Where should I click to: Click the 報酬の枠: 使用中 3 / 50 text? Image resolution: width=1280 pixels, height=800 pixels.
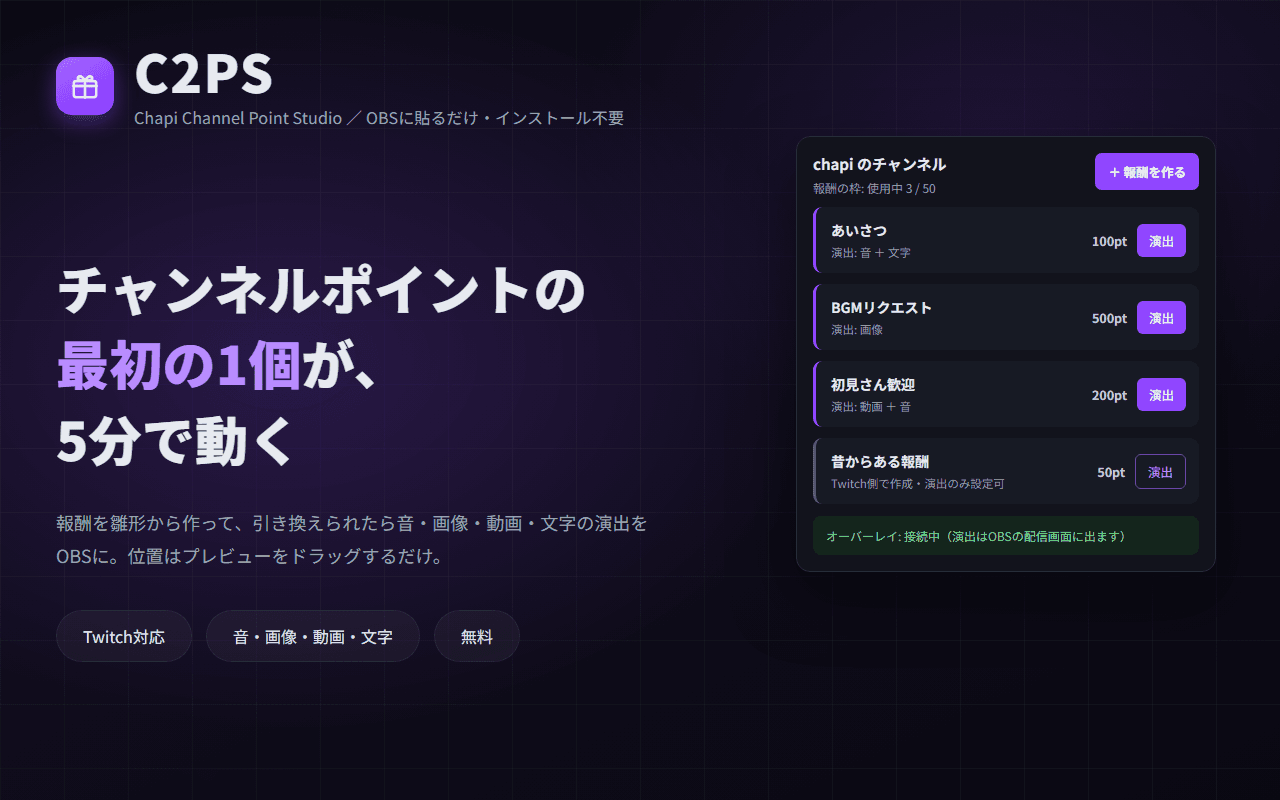(x=875, y=188)
